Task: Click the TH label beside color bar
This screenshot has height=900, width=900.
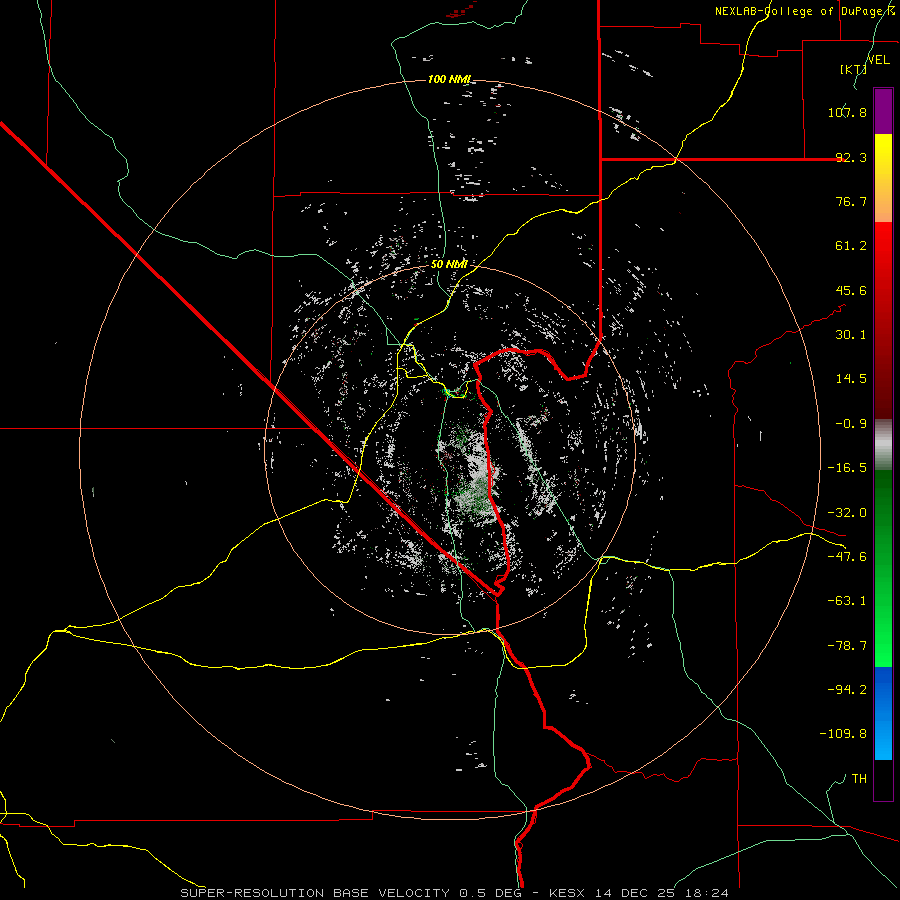Action: click(859, 779)
